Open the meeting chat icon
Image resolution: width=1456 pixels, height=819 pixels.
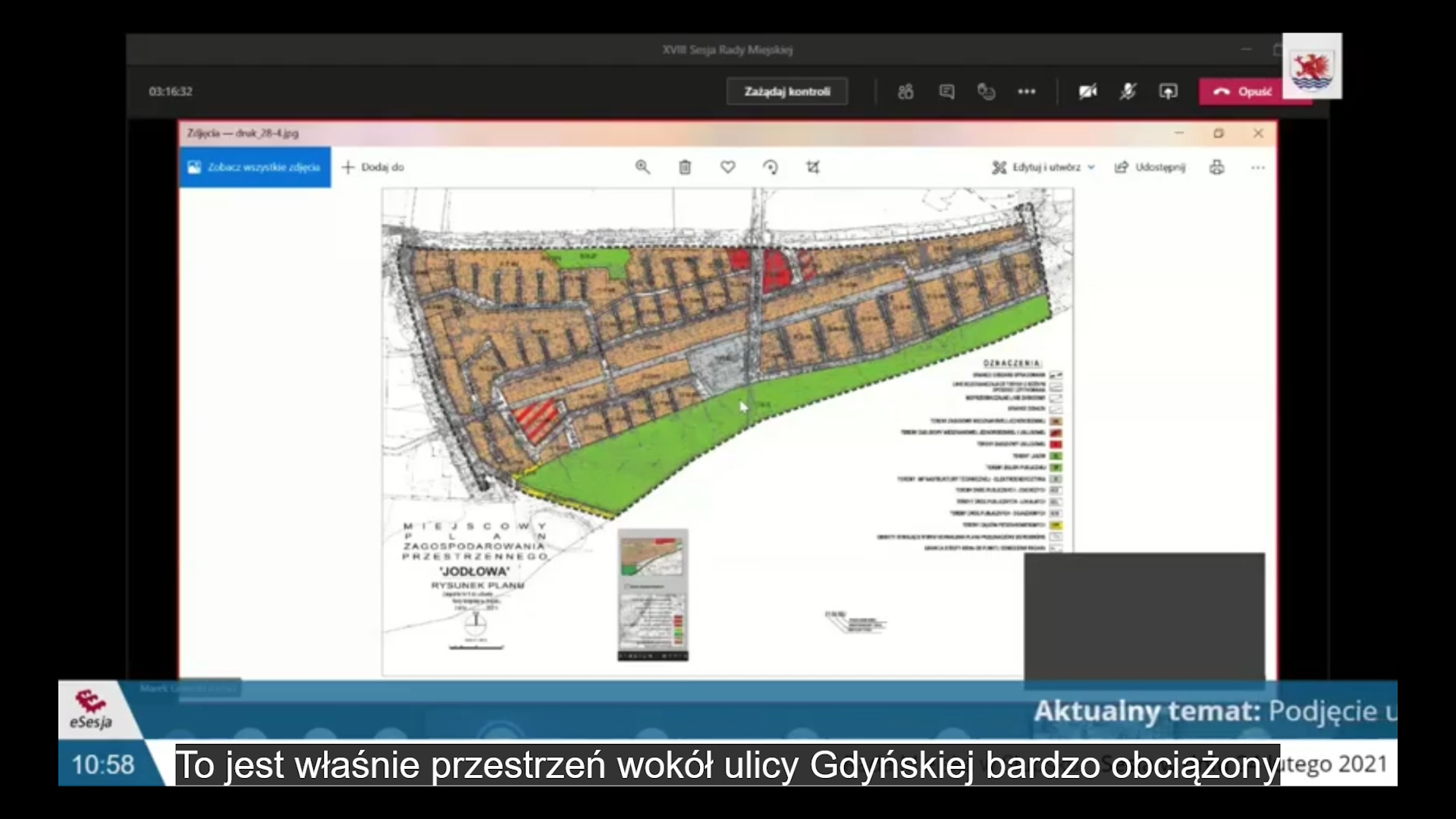click(x=946, y=92)
